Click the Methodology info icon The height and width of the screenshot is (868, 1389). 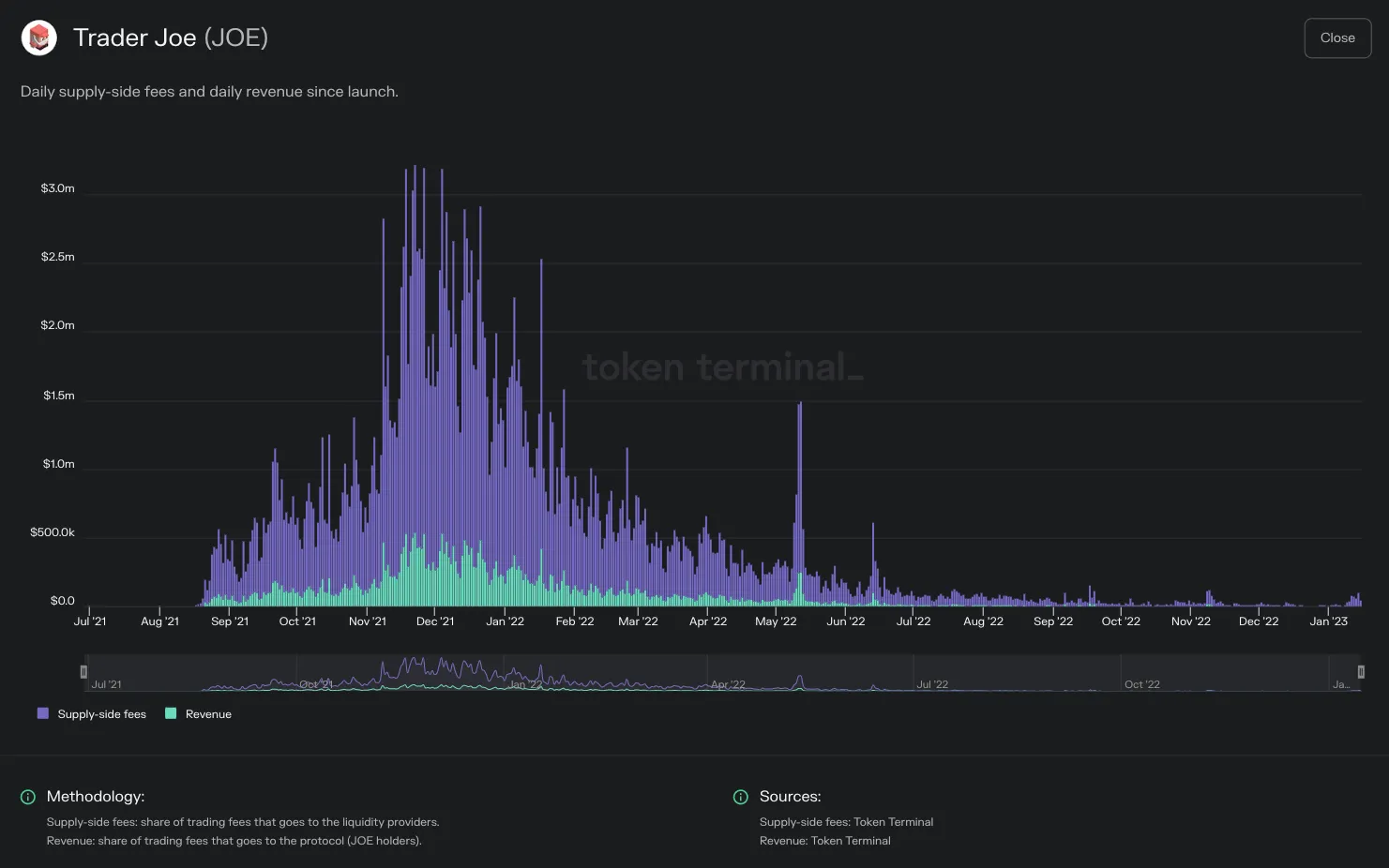coord(28,797)
